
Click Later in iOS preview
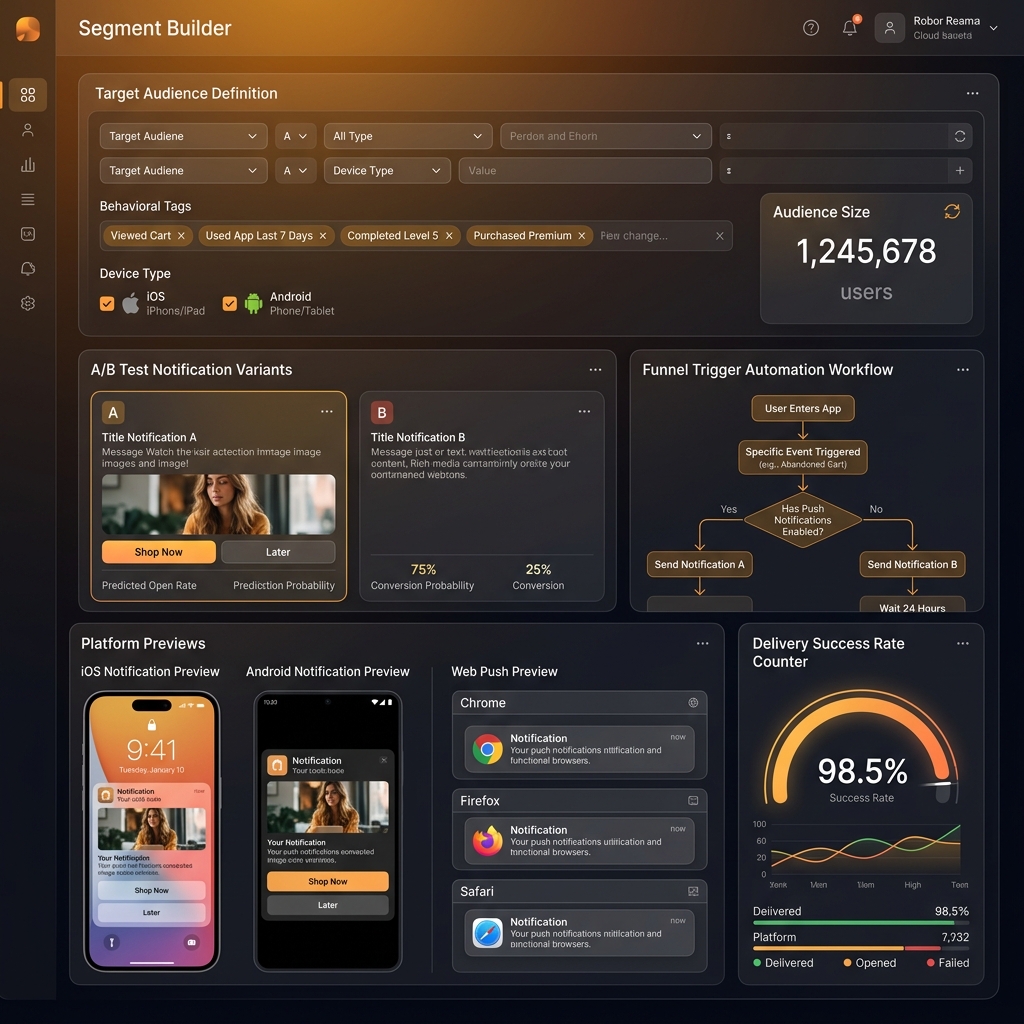[152, 912]
